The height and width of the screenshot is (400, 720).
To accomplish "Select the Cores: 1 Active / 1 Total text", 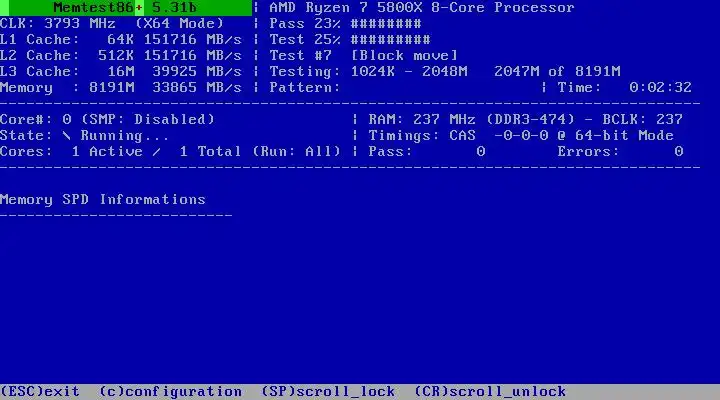I will point(121,152).
